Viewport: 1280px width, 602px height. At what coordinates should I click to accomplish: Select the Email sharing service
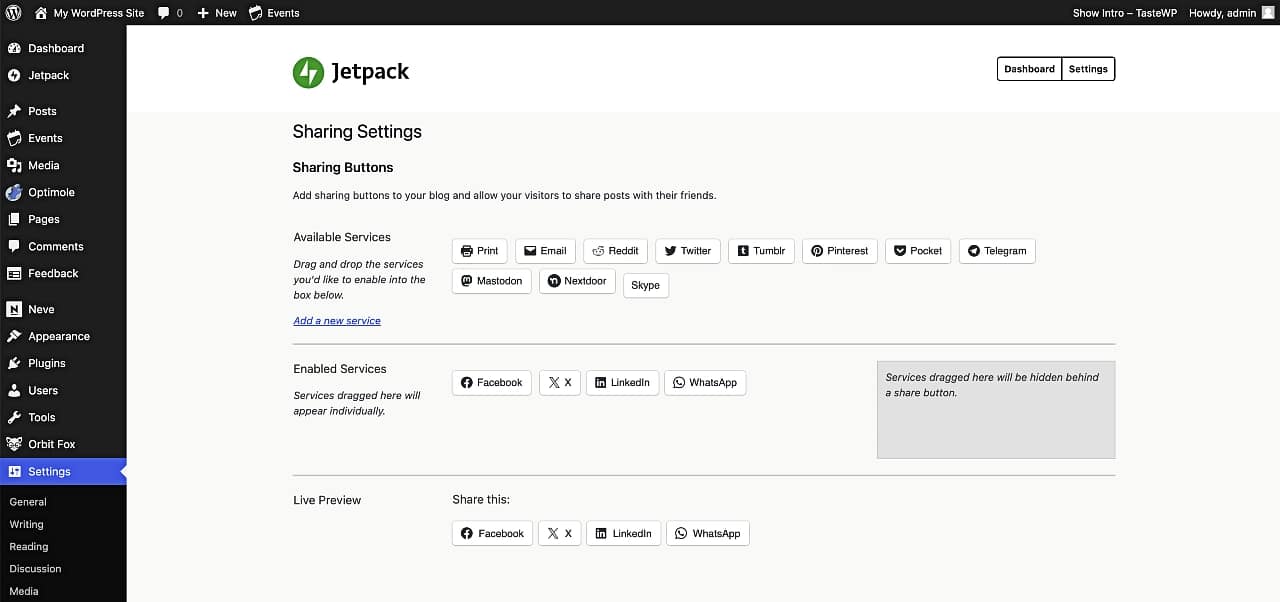pos(545,251)
